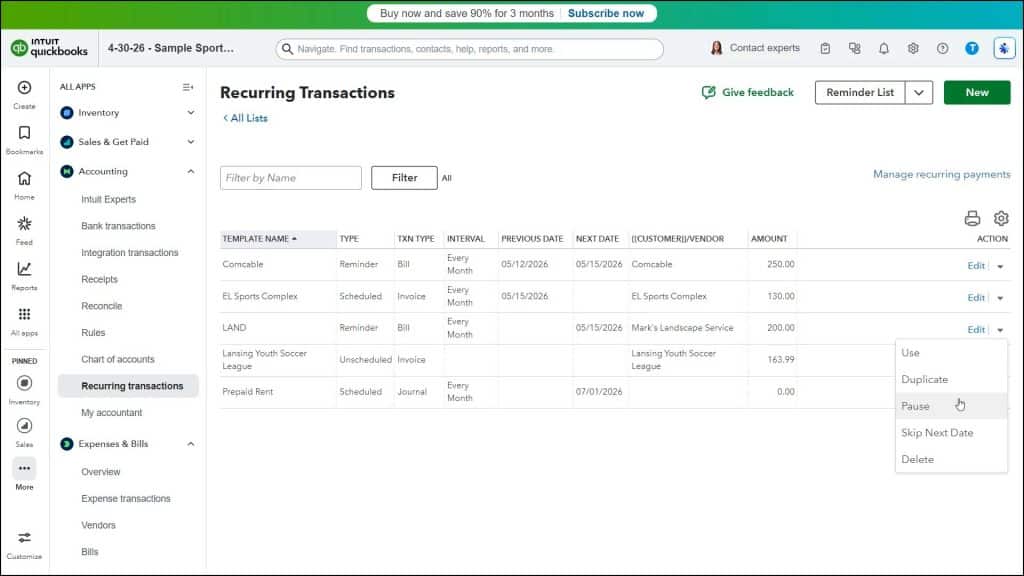Click the Filter by Name field
This screenshot has height=576, width=1024.
point(291,178)
